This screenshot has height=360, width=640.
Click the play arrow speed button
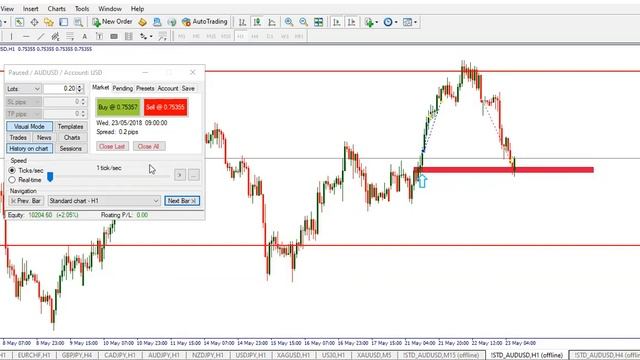[x=180, y=175]
